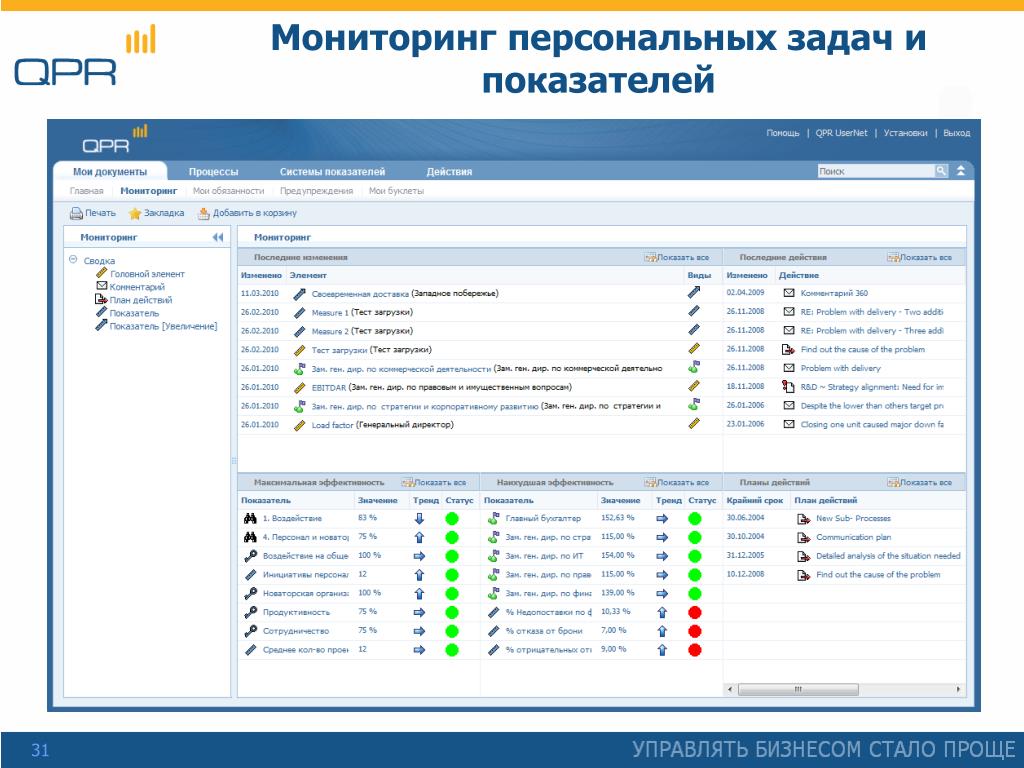Click the view icon for Load factor row
1024x768 pixels.
coord(694,424)
